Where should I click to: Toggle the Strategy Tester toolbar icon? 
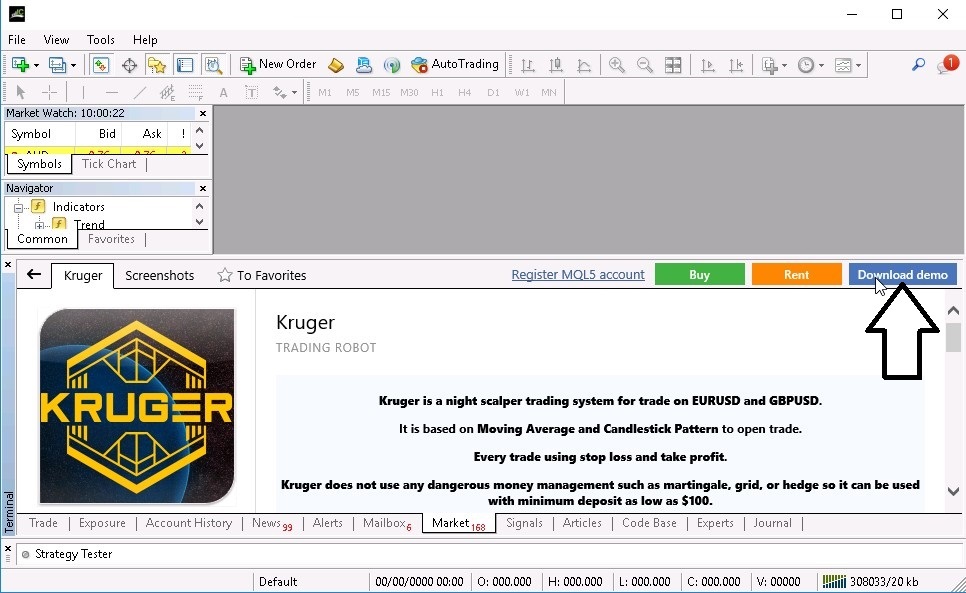coord(213,65)
